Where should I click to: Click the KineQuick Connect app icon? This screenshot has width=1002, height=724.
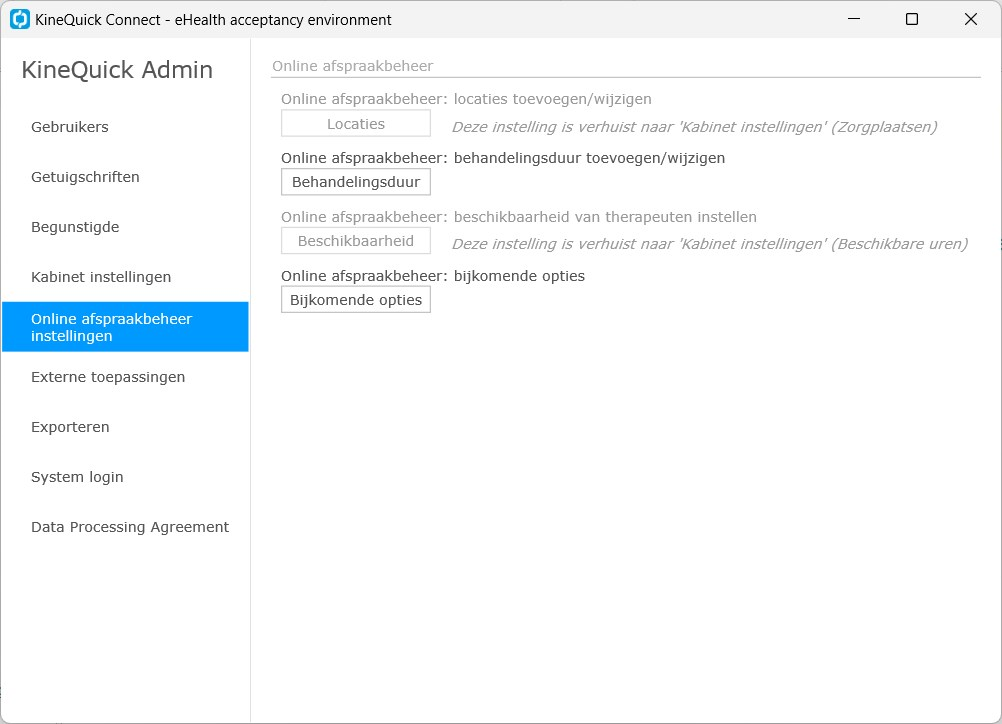tap(20, 19)
